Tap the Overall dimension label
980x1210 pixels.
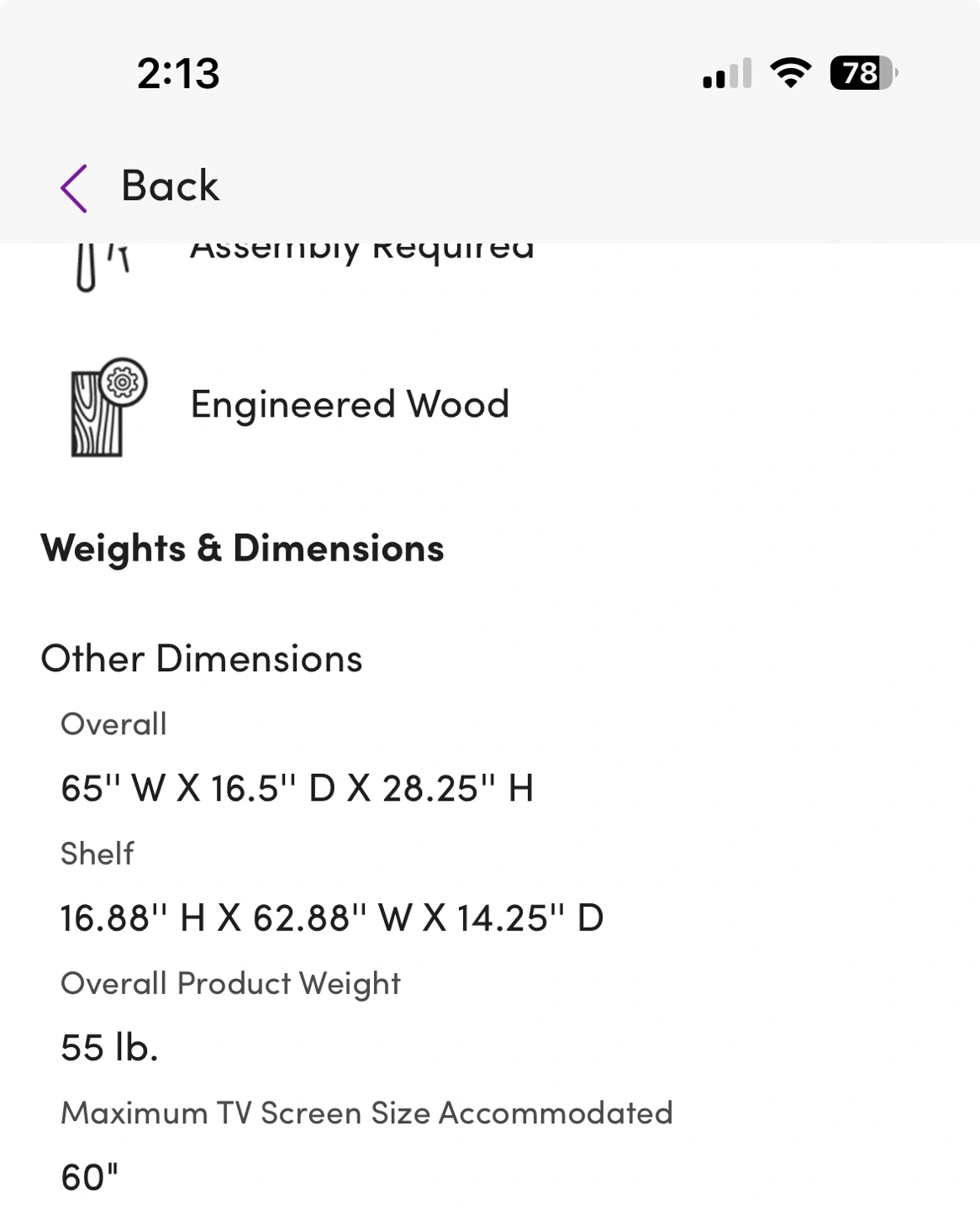point(113,723)
